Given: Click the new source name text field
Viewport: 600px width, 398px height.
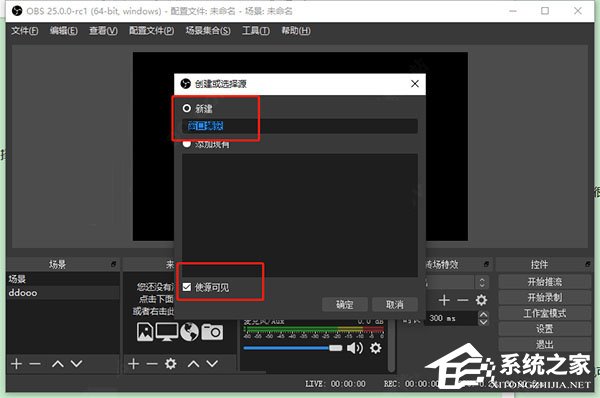Looking at the screenshot, I should (300, 126).
